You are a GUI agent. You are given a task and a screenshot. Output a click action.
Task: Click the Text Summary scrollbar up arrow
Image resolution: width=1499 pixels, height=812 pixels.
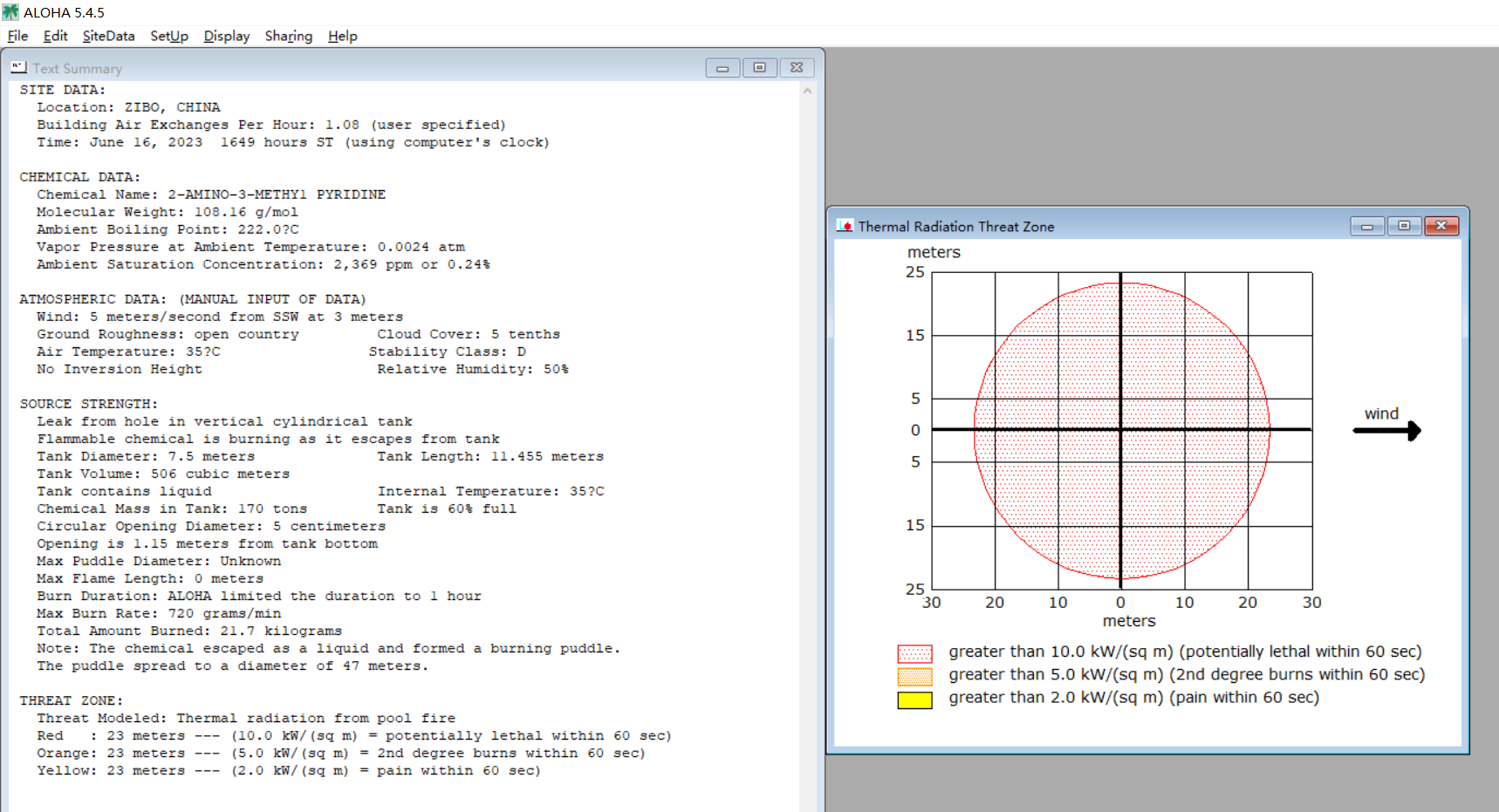coord(807,91)
